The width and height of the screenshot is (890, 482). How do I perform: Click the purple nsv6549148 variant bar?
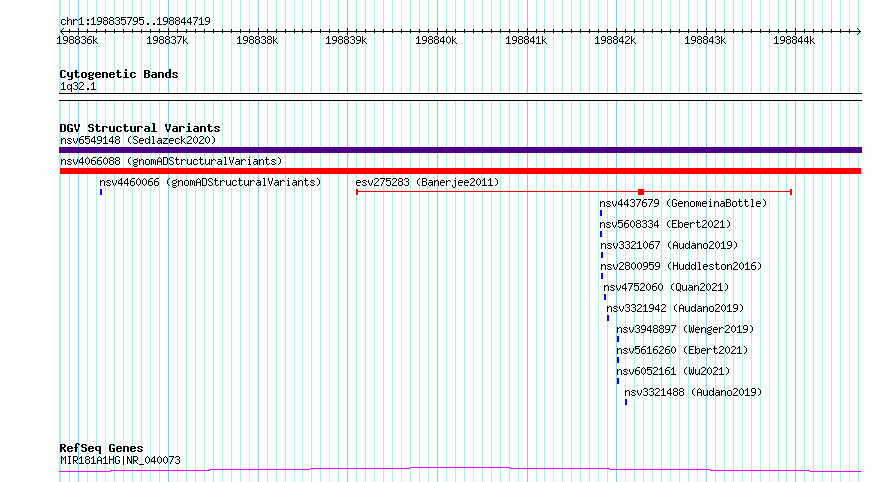(x=460, y=150)
